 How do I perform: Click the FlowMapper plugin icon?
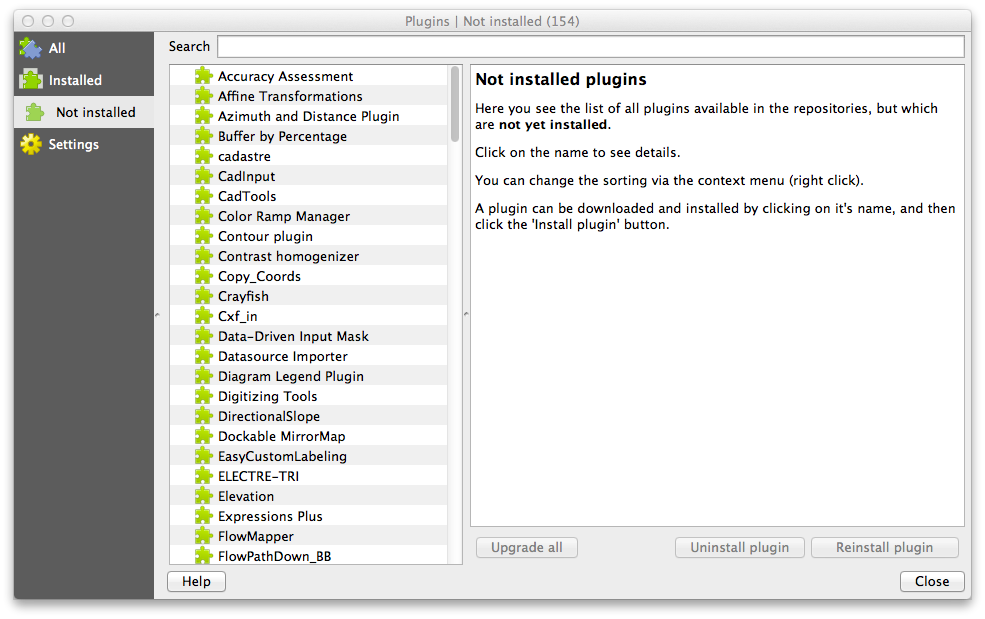click(204, 536)
